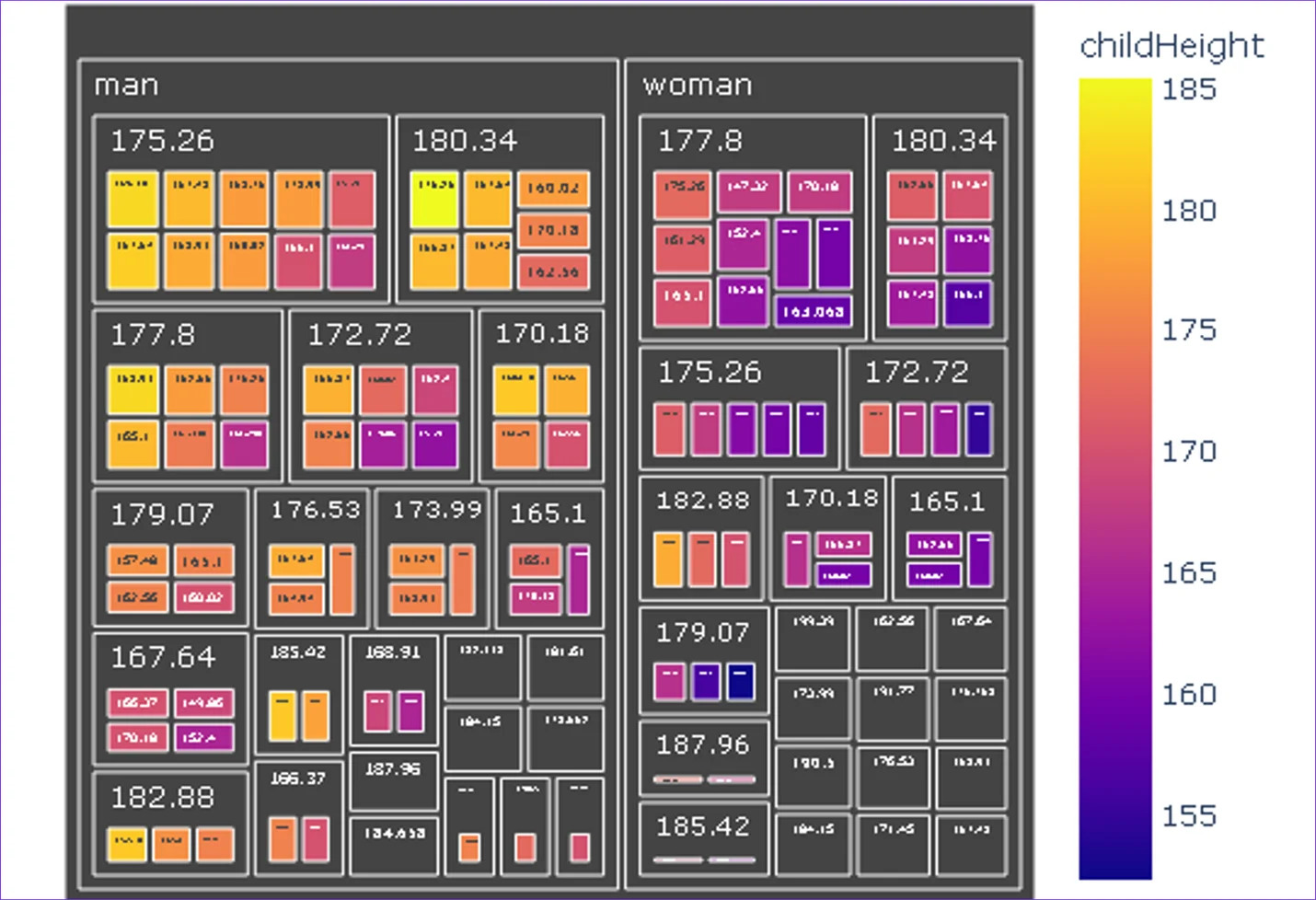This screenshot has width=1316, height=900.
Task: Click the orange leaf in woman's 182.88 group
Action: click(x=668, y=560)
